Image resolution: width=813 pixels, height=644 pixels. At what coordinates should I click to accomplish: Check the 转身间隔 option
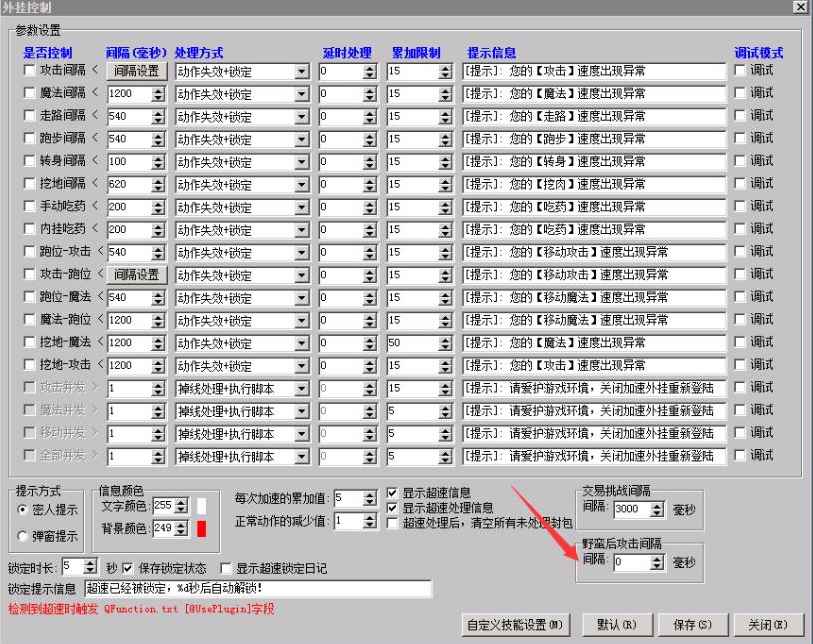(30, 161)
